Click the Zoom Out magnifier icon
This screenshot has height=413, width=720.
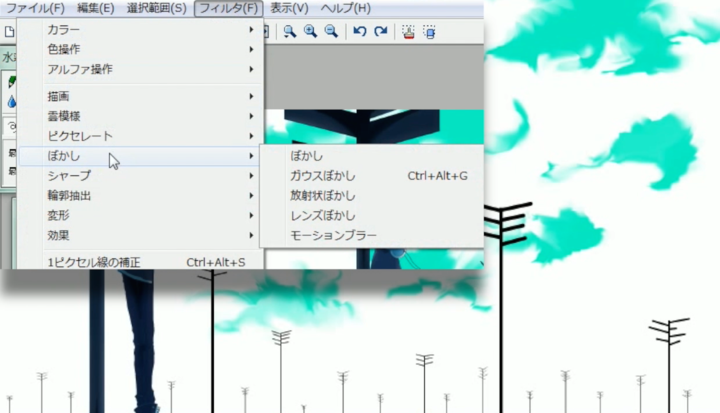tap(331, 31)
